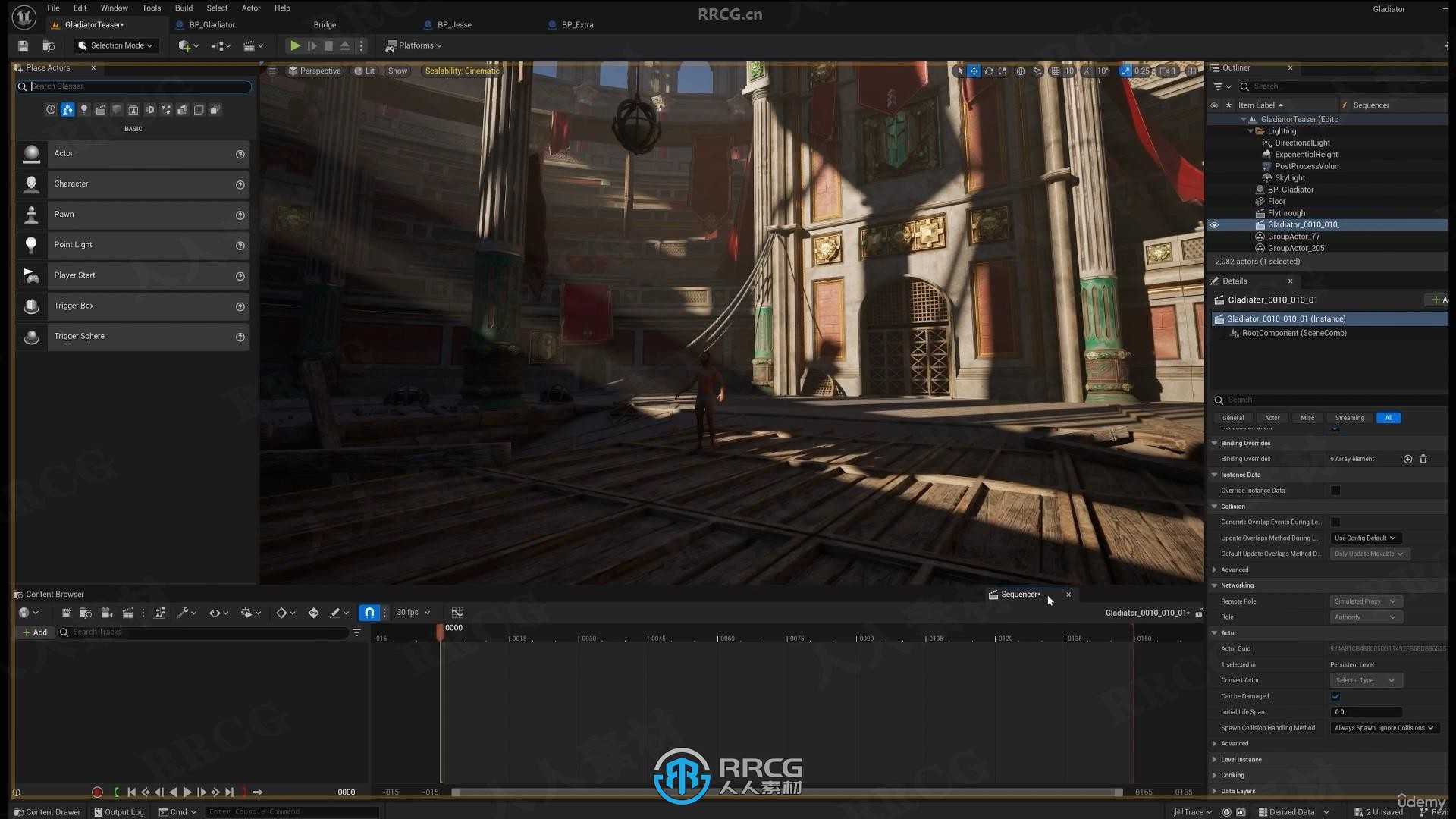Screen dimensions: 1456x819
Task: Select the Recently Placed clock category icon
Action: (x=51, y=110)
